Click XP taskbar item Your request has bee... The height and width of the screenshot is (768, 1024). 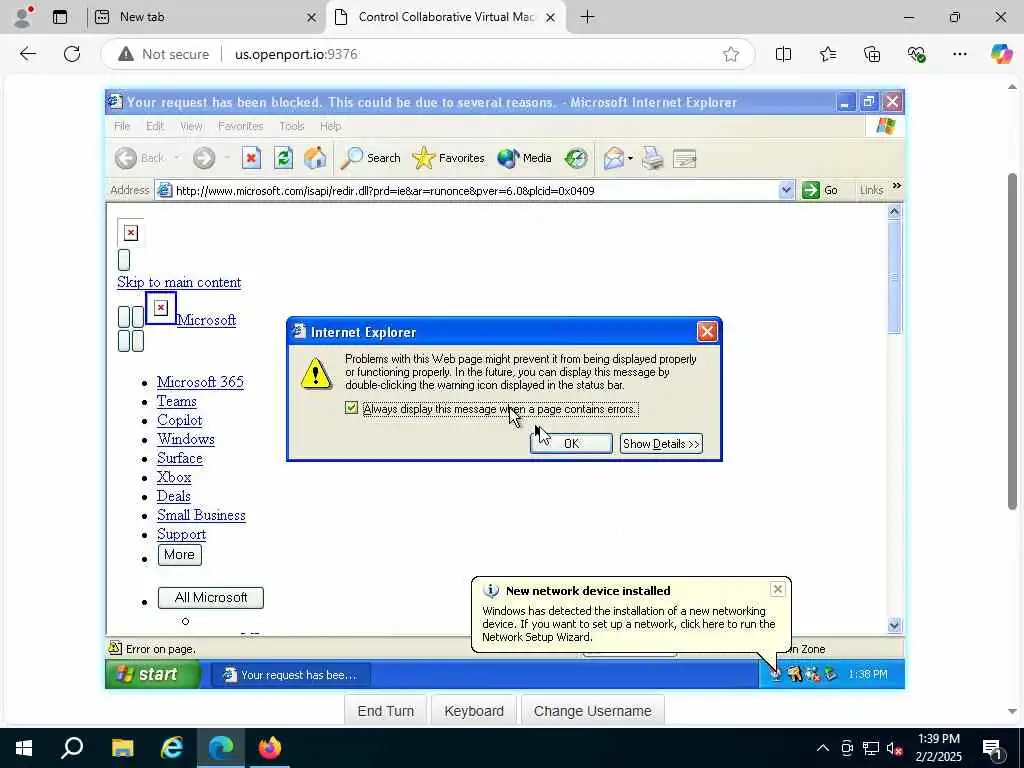click(291, 675)
